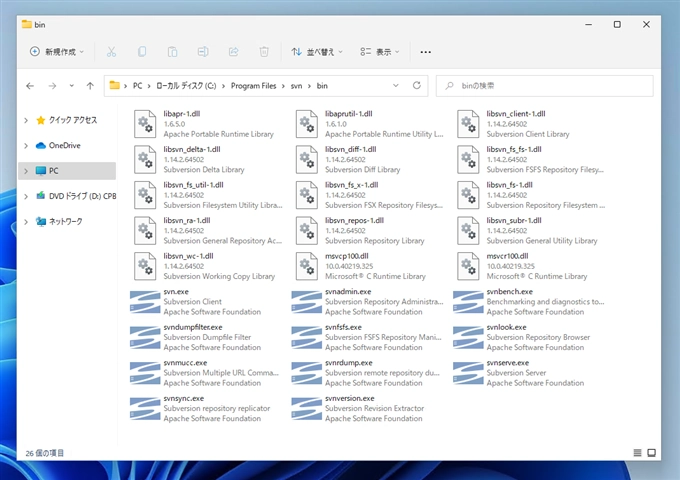Open the three-dot more options menu
680x480 pixels.
(x=426, y=51)
